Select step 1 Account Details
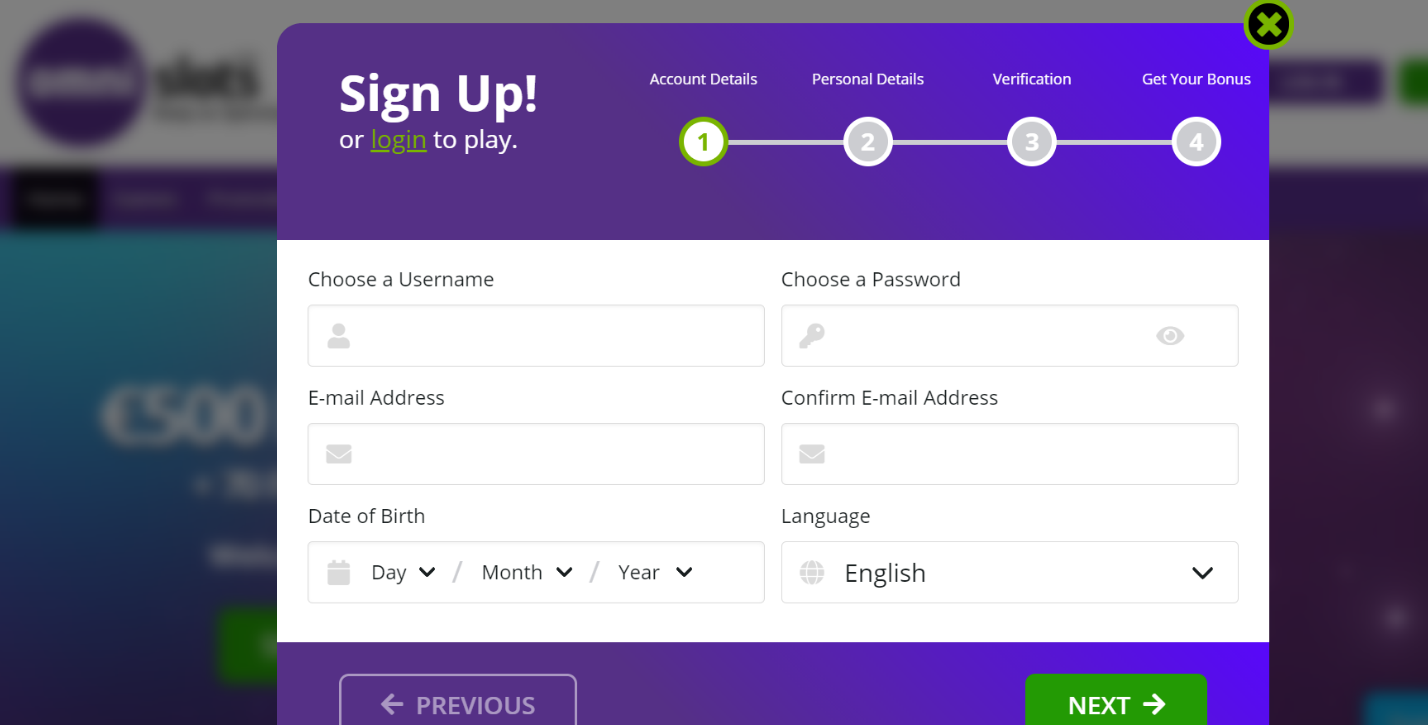Image resolution: width=1428 pixels, height=725 pixels. coord(703,142)
